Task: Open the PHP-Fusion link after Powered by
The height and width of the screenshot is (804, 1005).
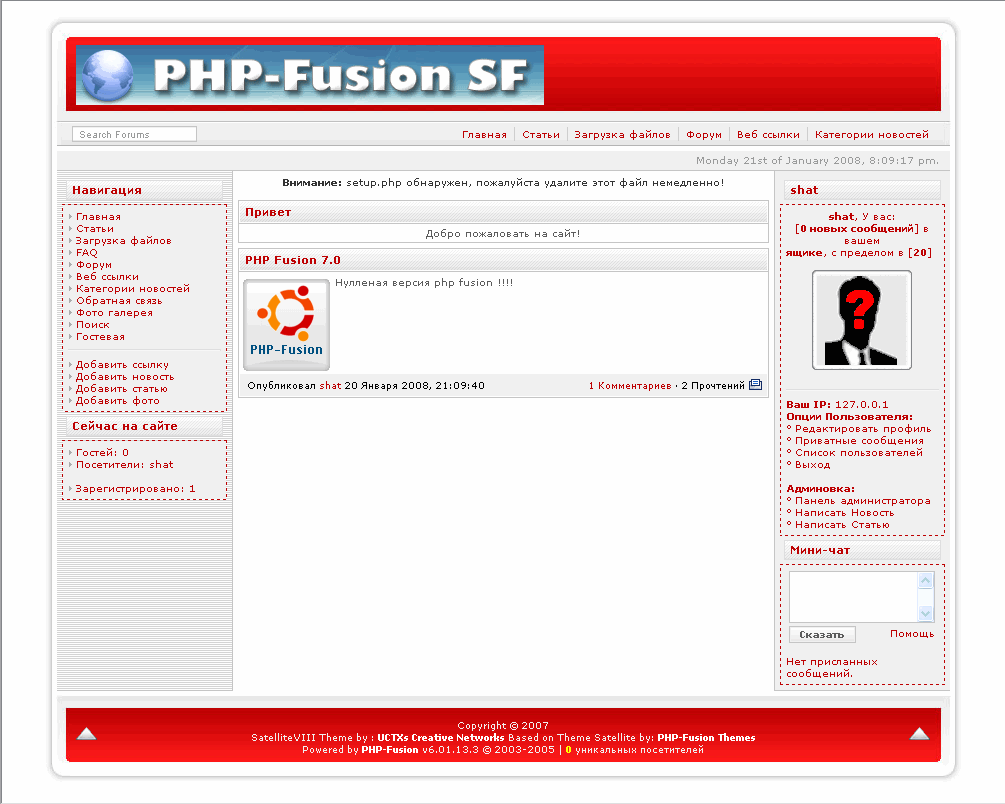Action: (390, 750)
